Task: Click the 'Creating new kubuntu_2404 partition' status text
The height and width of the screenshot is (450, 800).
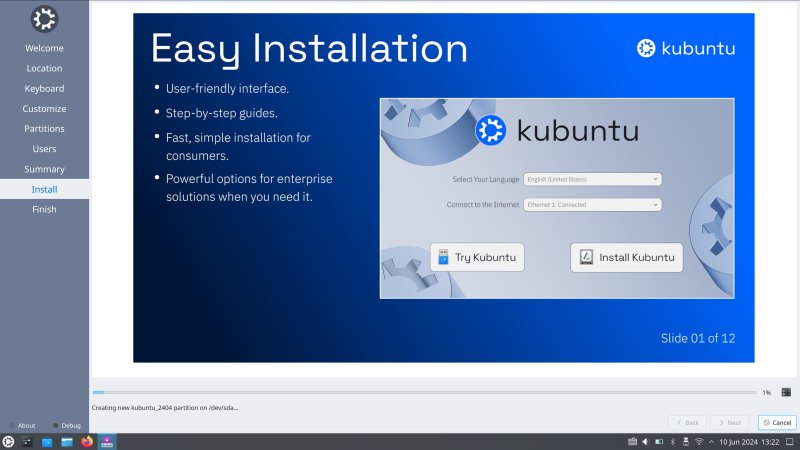Action: pos(165,408)
